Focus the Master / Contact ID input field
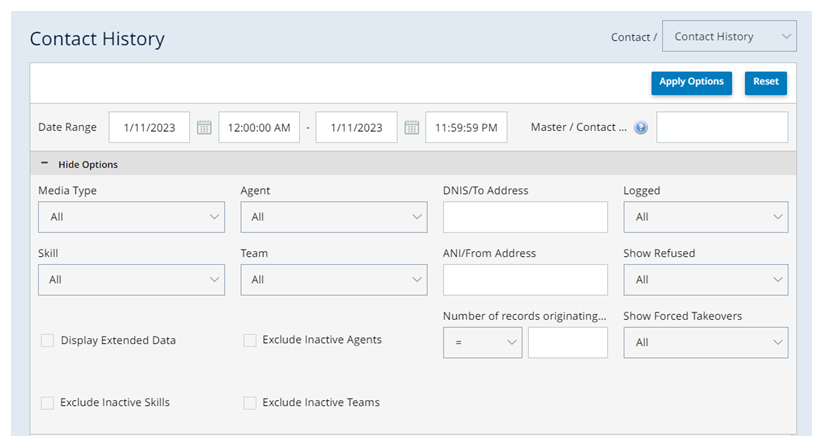This screenshot has height=439, width=824. tap(722, 127)
